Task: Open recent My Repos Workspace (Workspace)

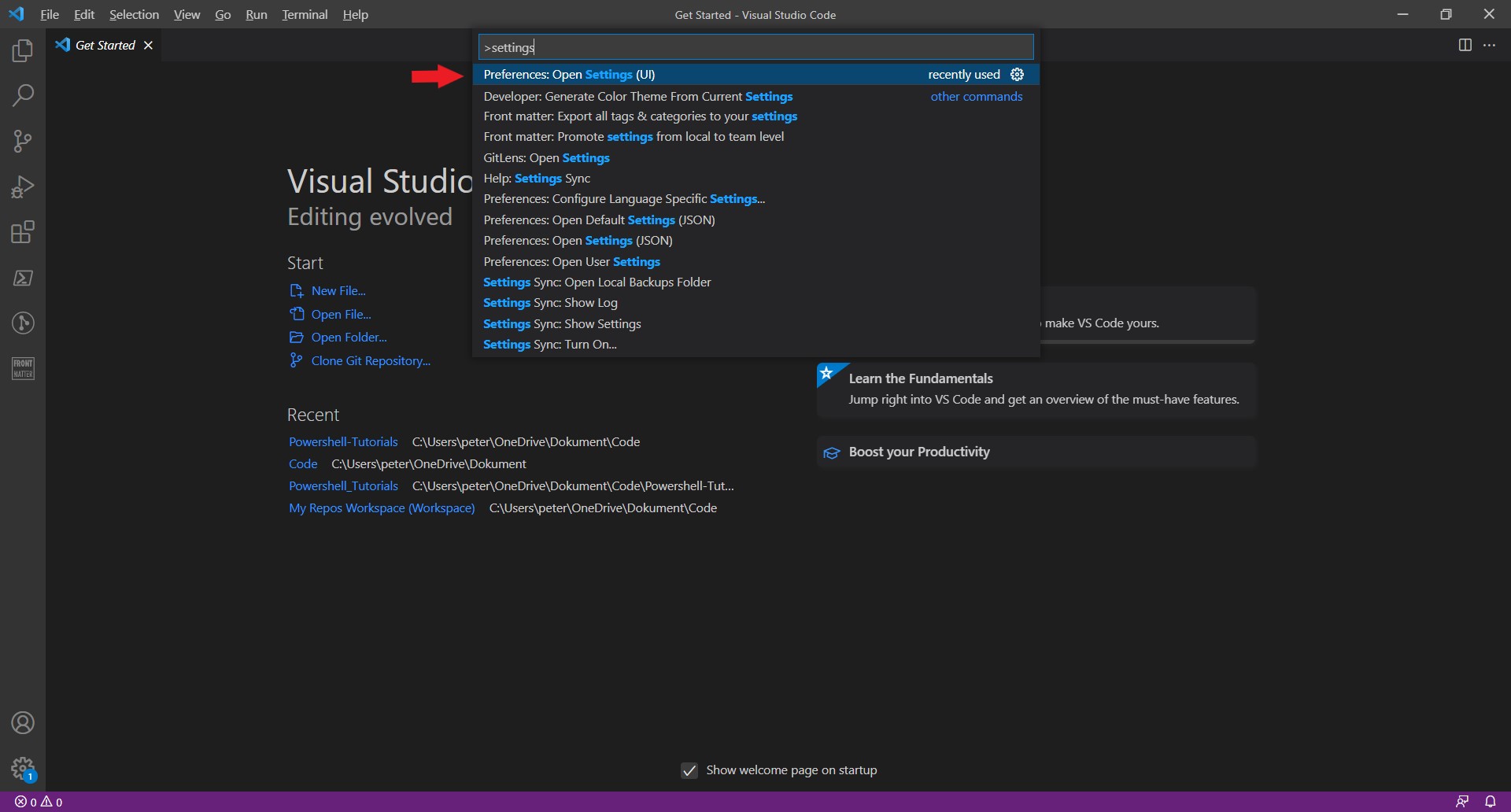Action: point(382,508)
